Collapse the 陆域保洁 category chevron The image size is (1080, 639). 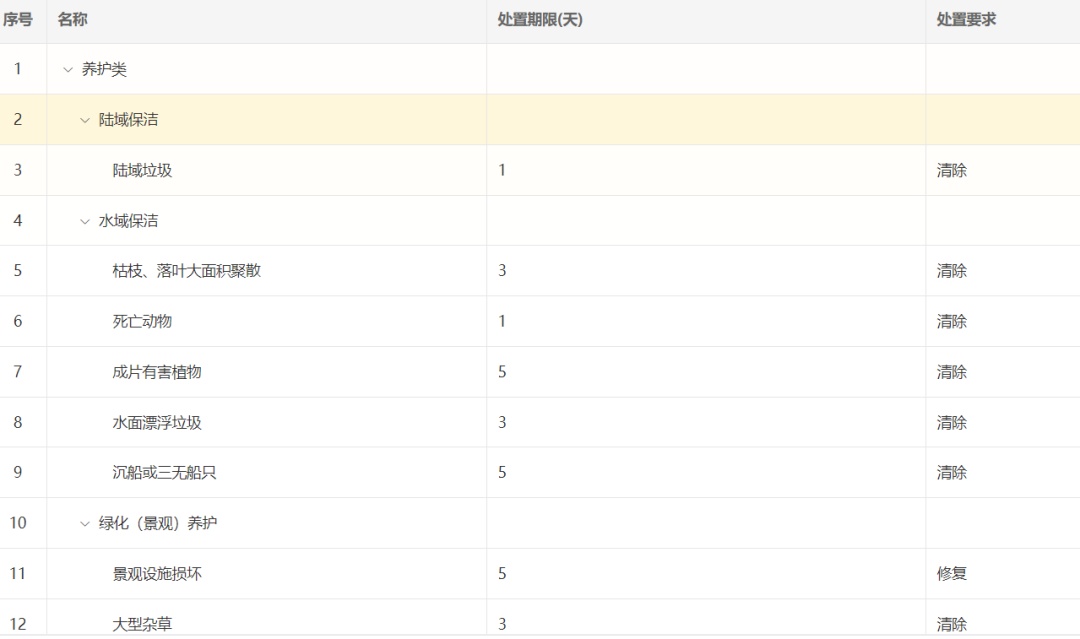point(85,120)
